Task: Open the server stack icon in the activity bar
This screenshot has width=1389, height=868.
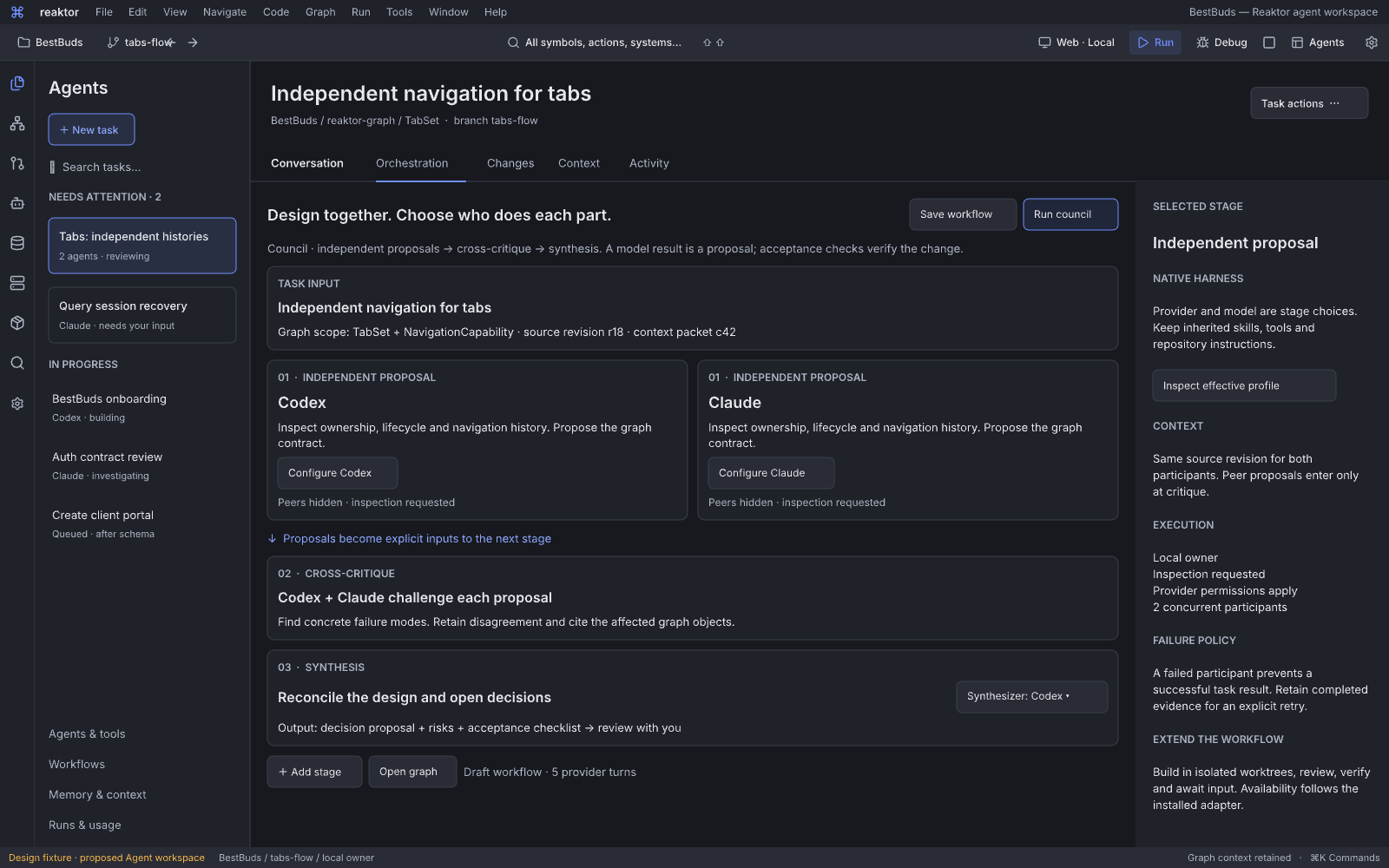Action: pos(17,283)
